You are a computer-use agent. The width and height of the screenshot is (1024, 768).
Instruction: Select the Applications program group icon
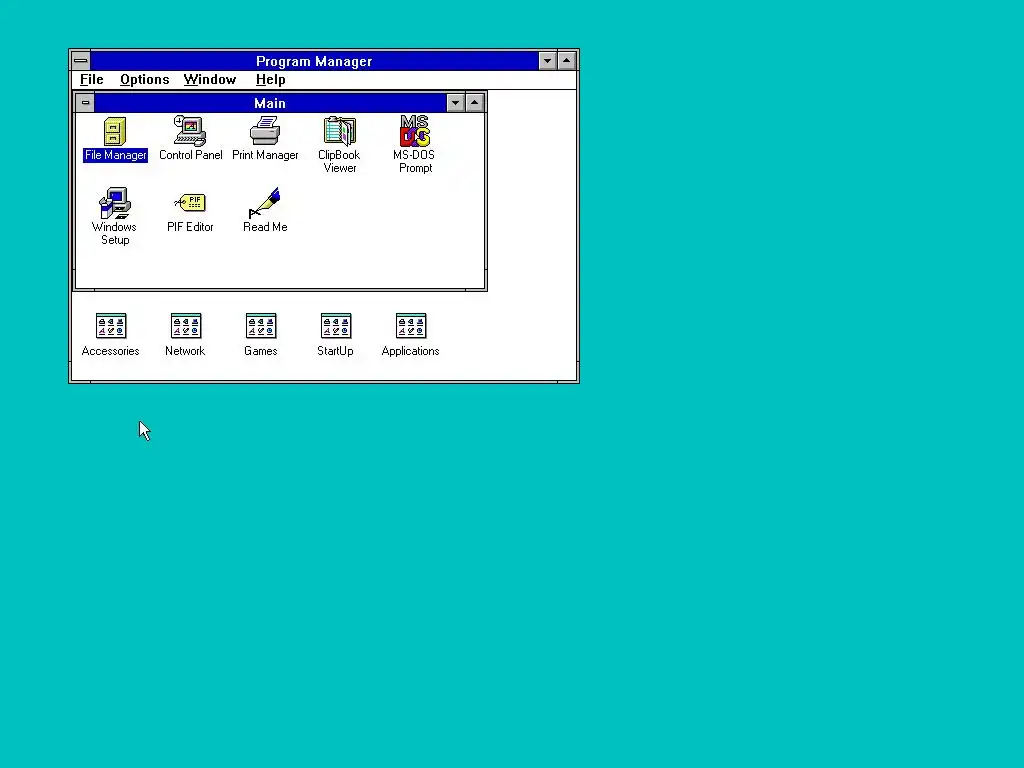pos(411,326)
